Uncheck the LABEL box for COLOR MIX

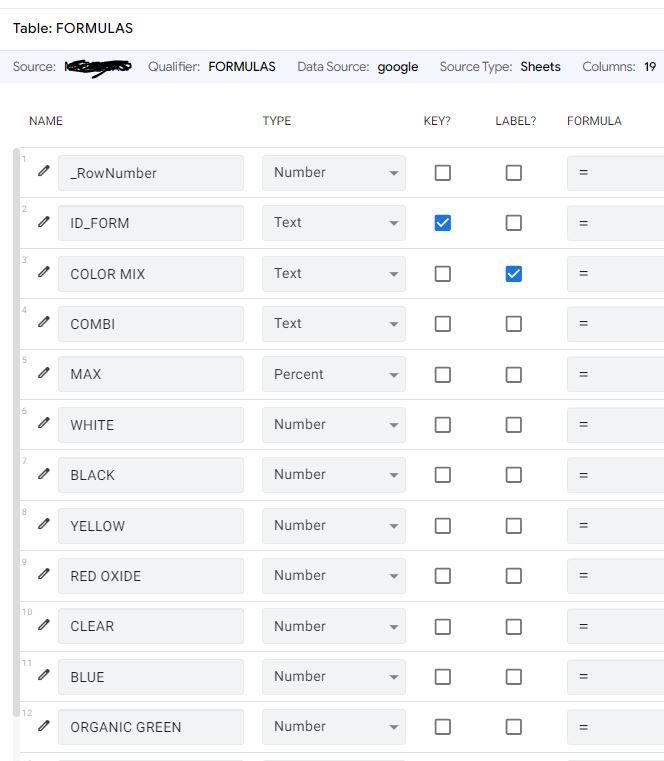(514, 274)
